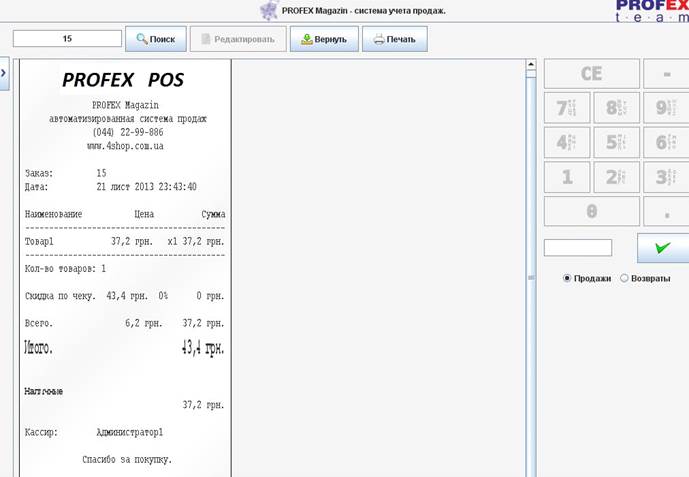Tap the decimal point key
The width and height of the screenshot is (689, 477).
pos(666,211)
